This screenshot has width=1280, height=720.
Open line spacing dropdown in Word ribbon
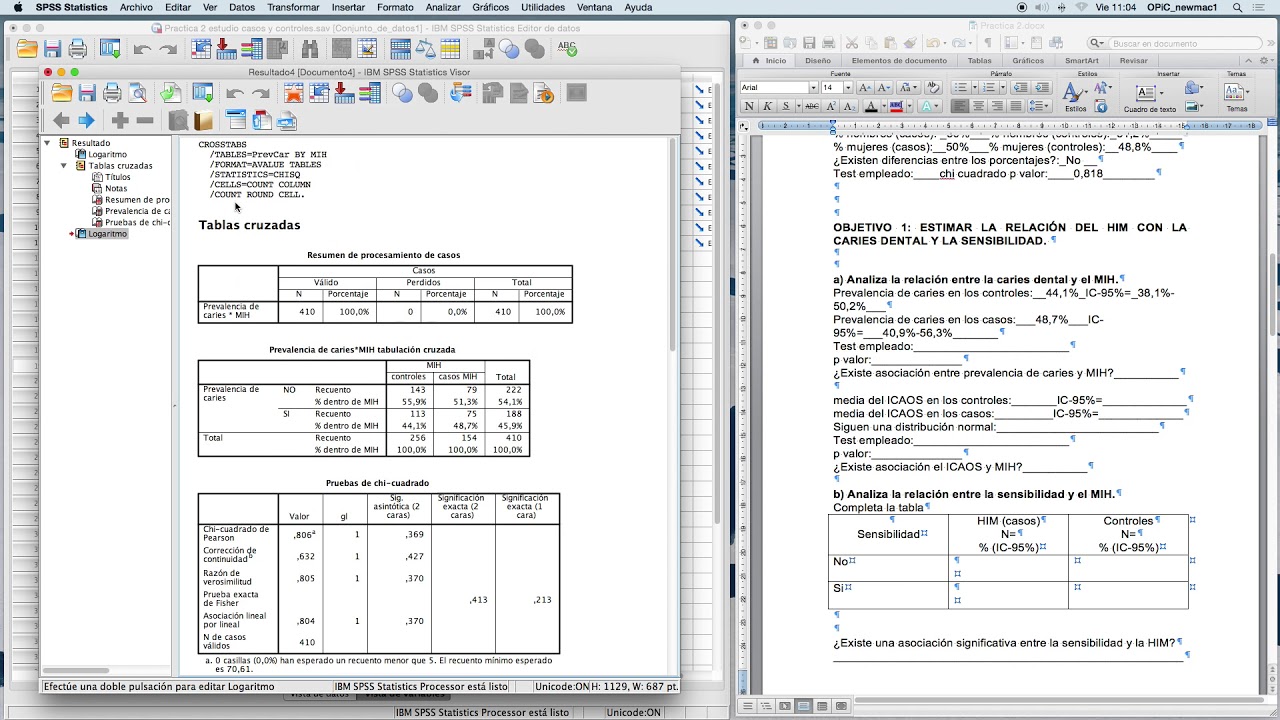pos(1039,106)
